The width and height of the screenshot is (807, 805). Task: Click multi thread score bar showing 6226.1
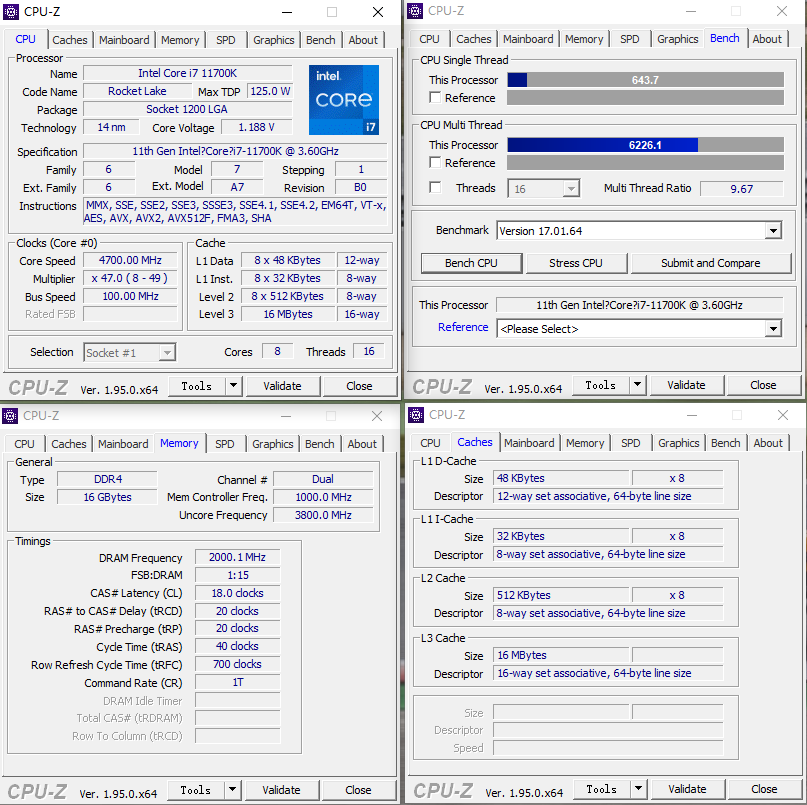(x=645, y=145)
